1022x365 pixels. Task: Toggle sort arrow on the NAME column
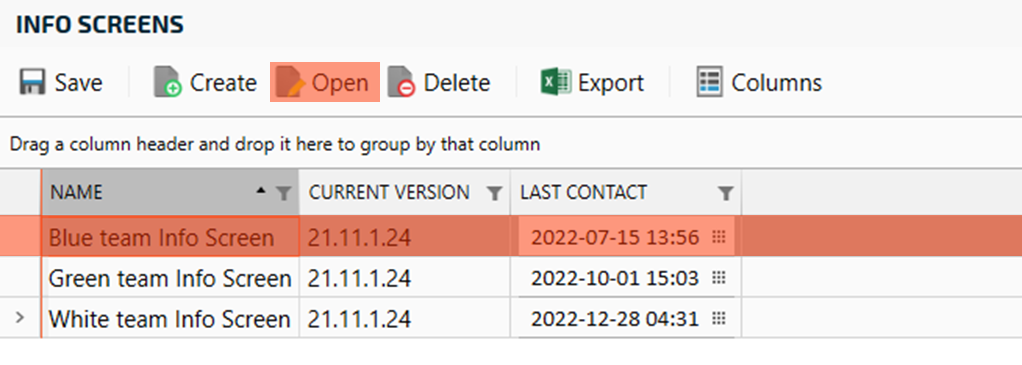click(261, 190)
